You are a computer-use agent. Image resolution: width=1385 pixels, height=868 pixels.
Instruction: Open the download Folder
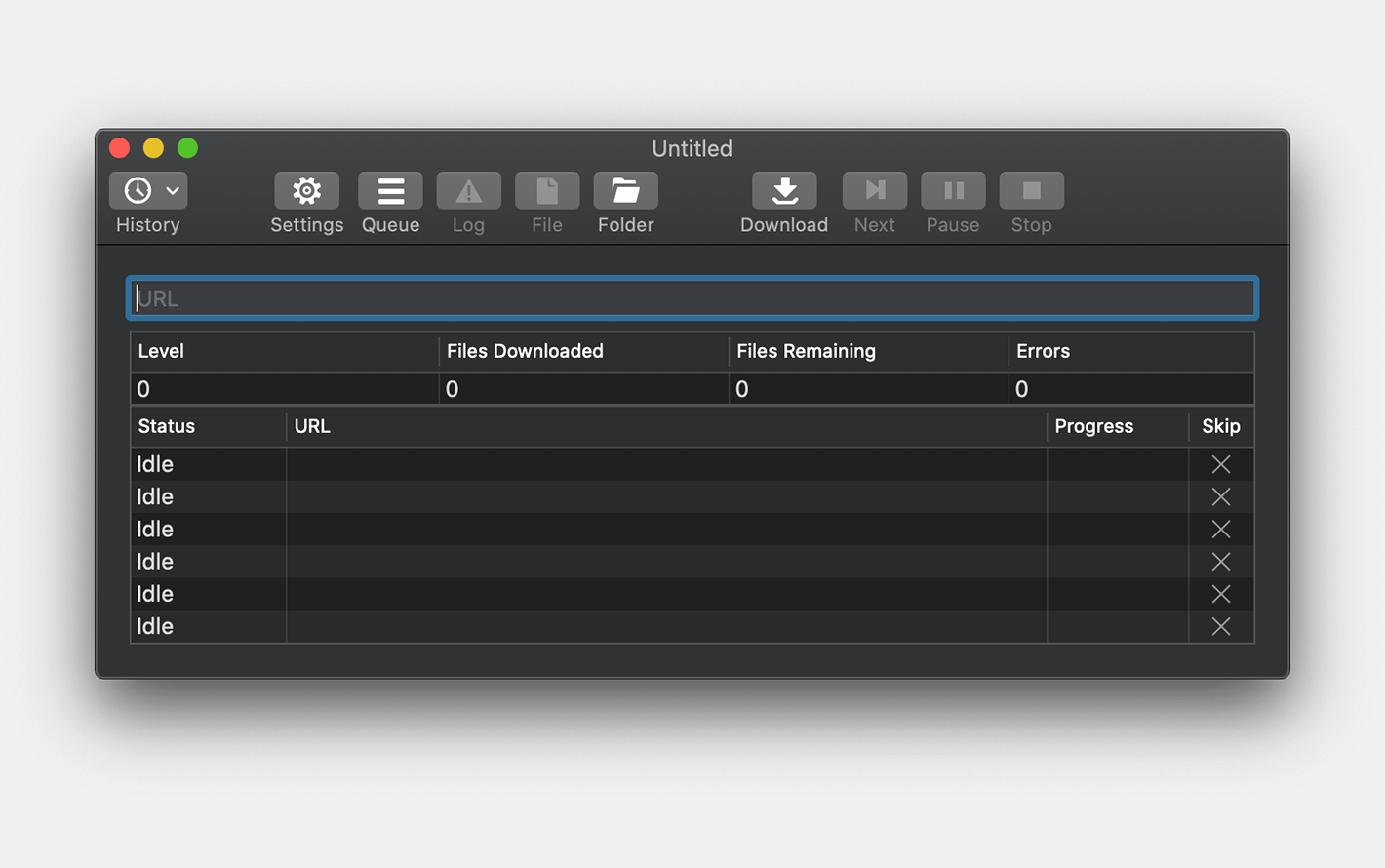[x=625, y=191]
